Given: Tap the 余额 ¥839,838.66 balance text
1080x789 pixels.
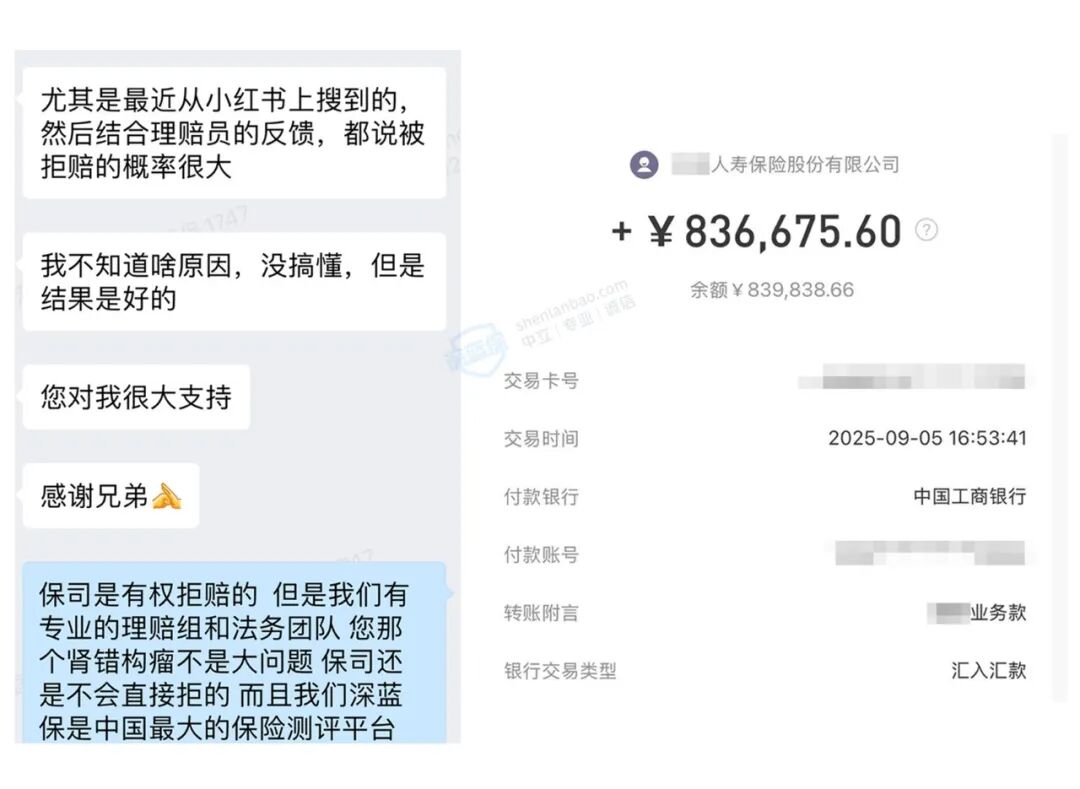Looking at the screenshot, I should (x=772, y=290).
